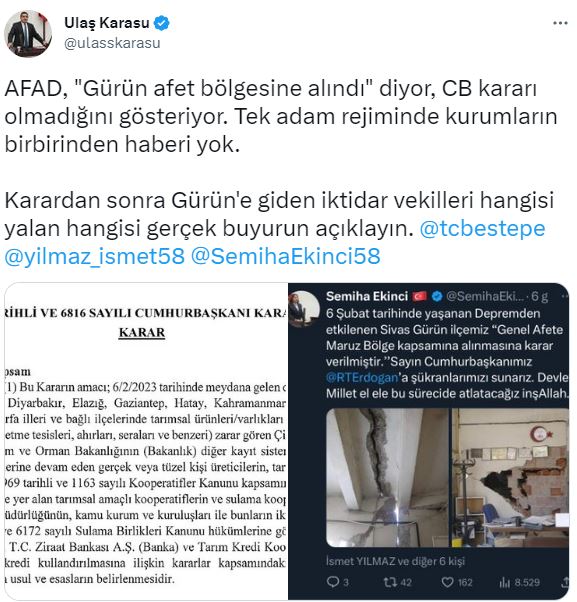Click the share icon in embedded tweet
The width and height of the screenshot is (577, 602).
pos(565,582)
